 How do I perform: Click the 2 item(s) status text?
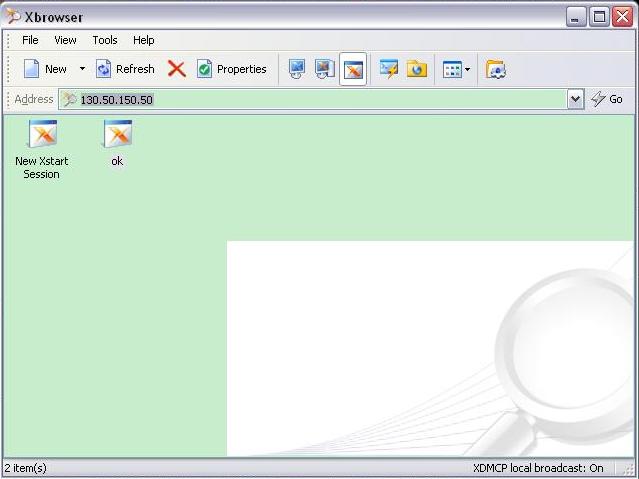click(25, 468)
